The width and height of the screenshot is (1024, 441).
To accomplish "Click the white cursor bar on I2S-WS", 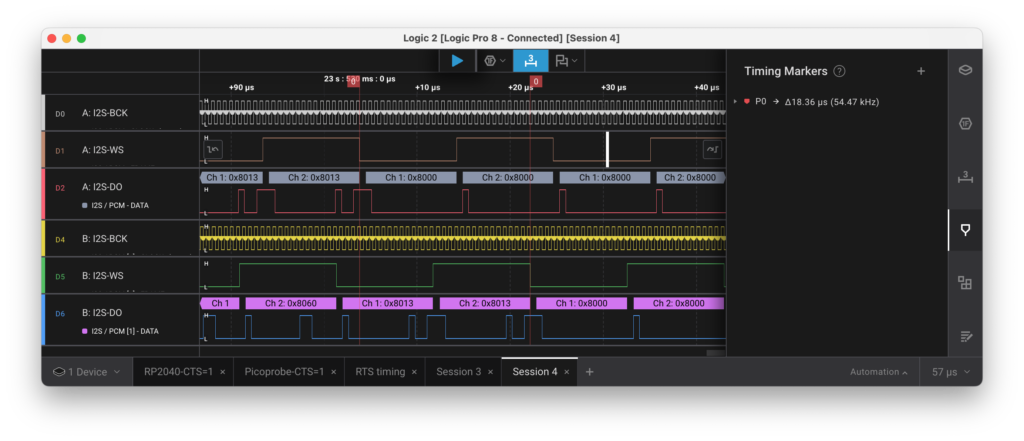I will [607, 150].
